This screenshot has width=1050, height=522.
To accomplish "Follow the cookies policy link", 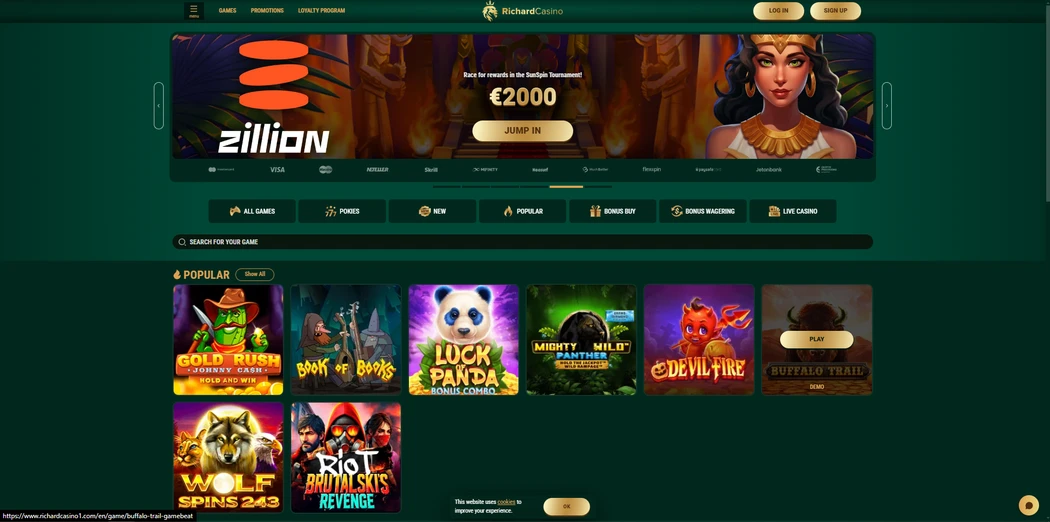I will (x=506, y=502).
